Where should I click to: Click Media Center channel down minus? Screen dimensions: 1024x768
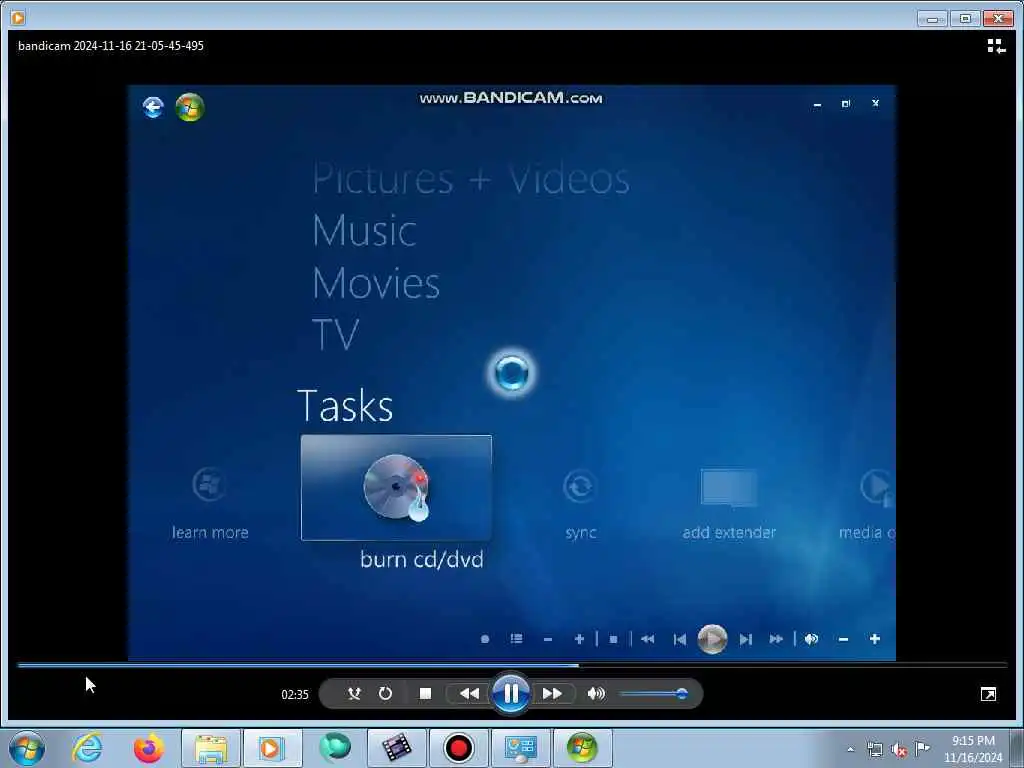548,639
